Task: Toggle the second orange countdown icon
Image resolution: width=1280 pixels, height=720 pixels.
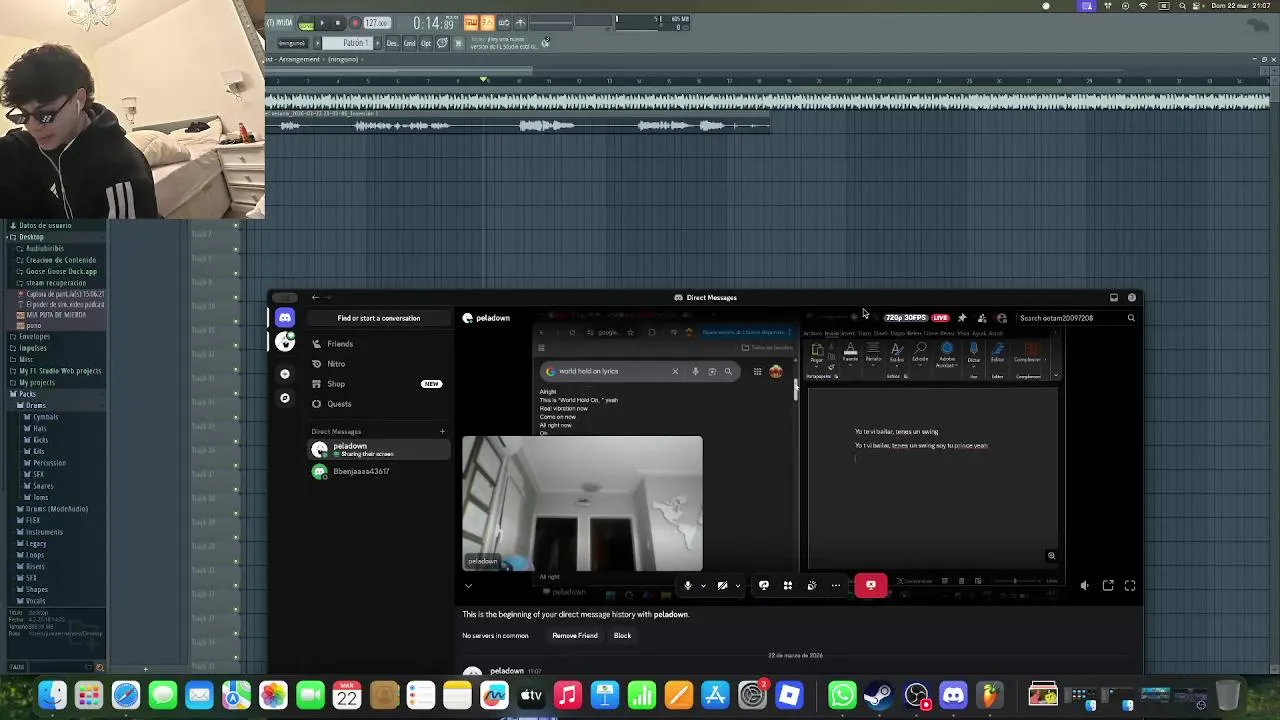Action: [x=487, y=22]
